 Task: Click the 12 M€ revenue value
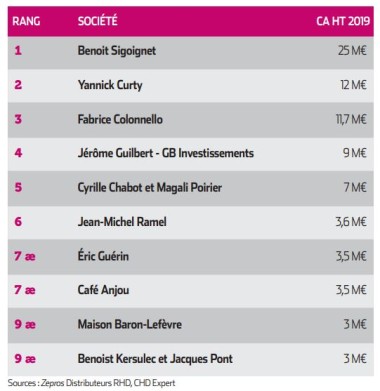(x=353, y=85)
